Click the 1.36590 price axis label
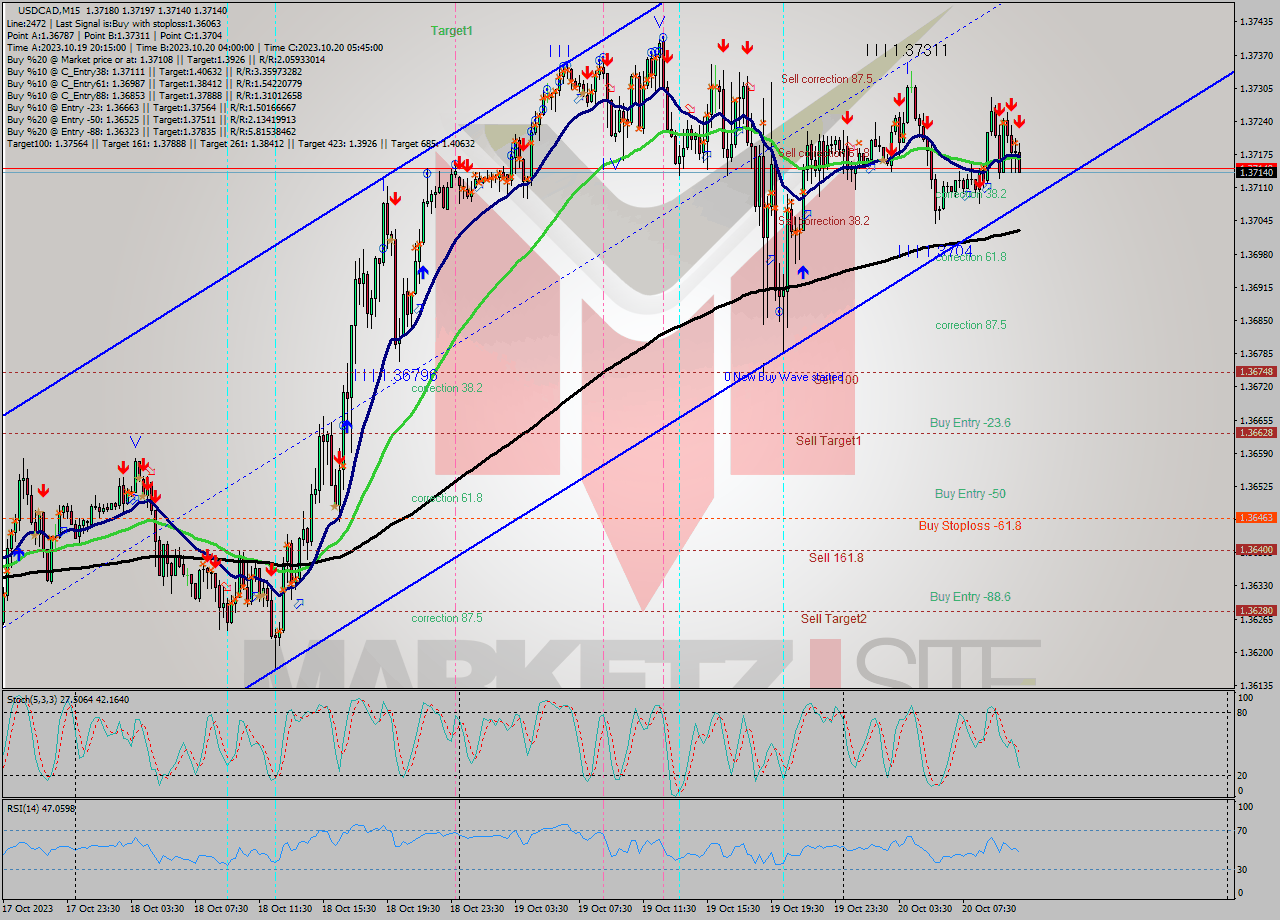 1256,453
